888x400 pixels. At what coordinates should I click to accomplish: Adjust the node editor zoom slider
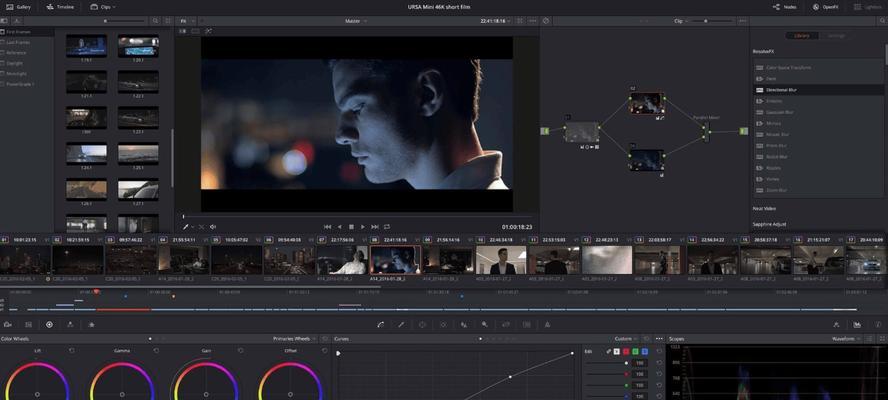712,21
